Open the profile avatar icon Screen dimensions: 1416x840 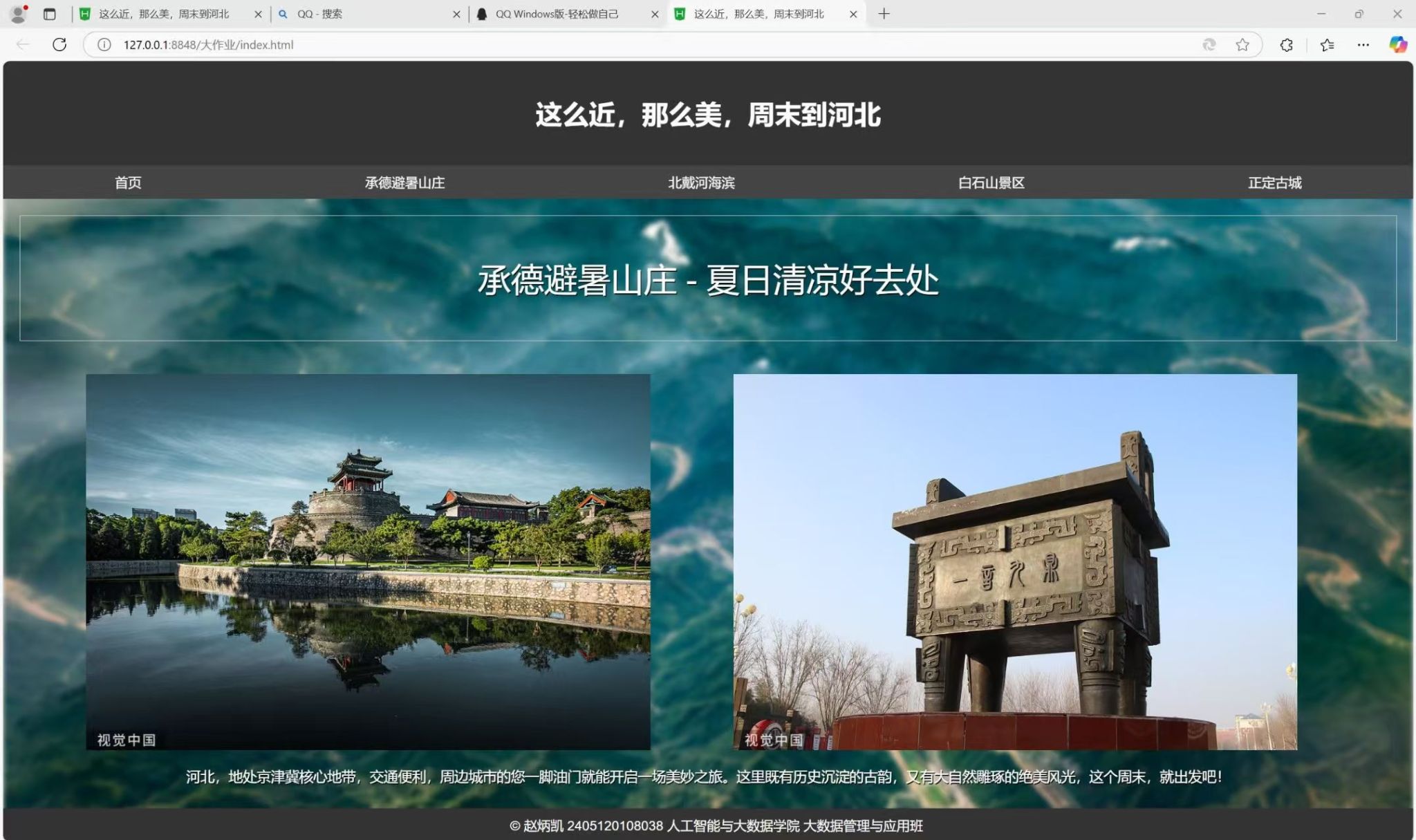(18, 14)
